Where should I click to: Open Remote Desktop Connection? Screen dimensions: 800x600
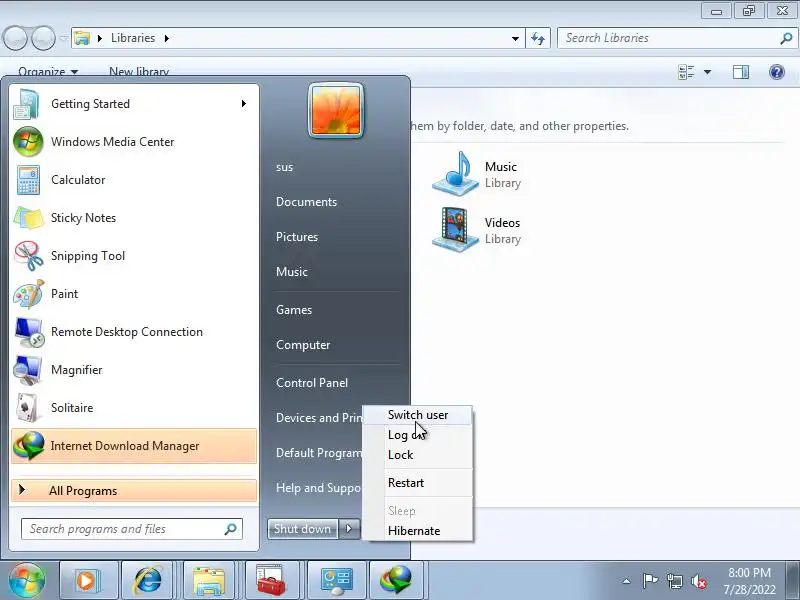tap(134, 332)
